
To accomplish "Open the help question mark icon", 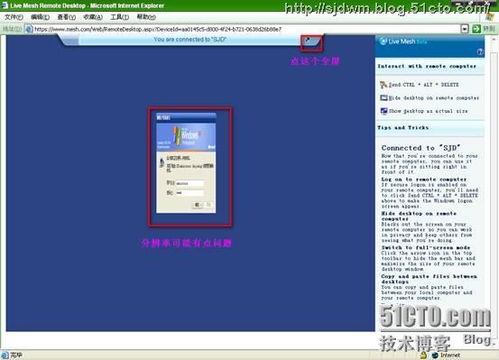I will point(480,52).
